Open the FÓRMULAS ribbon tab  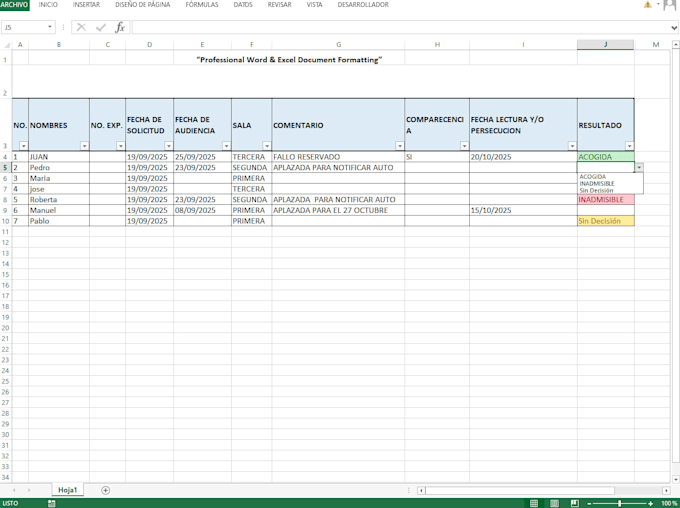[x=202, y=5]
